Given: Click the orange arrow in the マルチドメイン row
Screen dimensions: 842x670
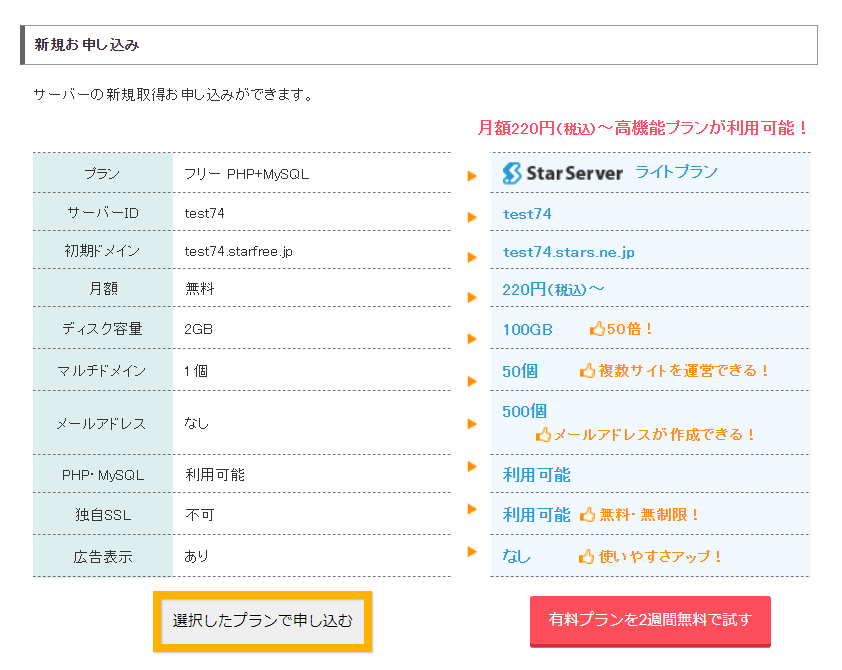Looking at the screenshot, I should [472, 381].
